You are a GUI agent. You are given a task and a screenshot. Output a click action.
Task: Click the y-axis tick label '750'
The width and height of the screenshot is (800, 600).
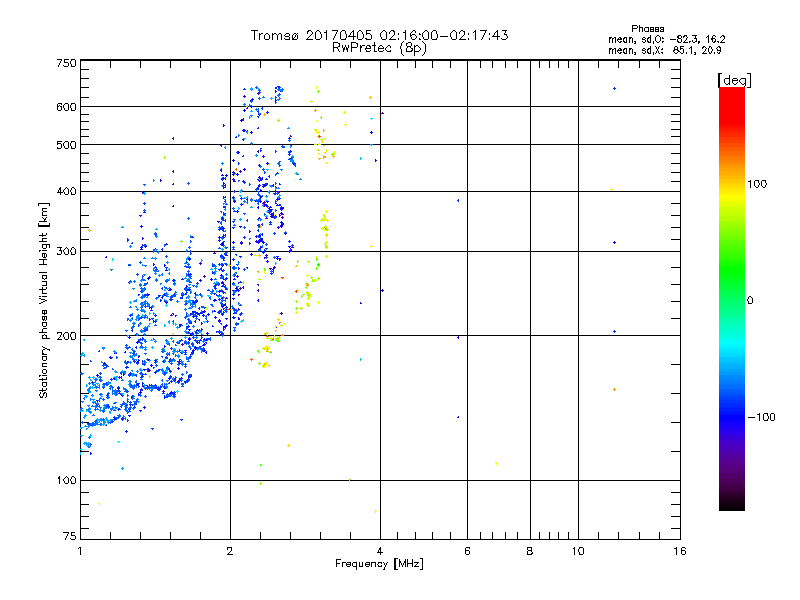pyautogui.click(x=67, y=63)
